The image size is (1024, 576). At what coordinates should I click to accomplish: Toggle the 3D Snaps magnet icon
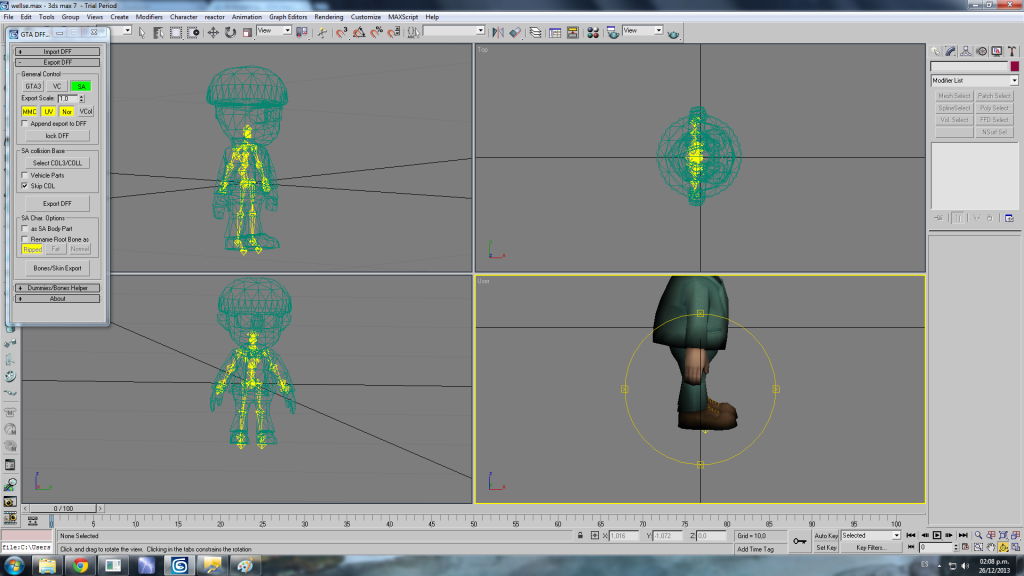[342, 32]
